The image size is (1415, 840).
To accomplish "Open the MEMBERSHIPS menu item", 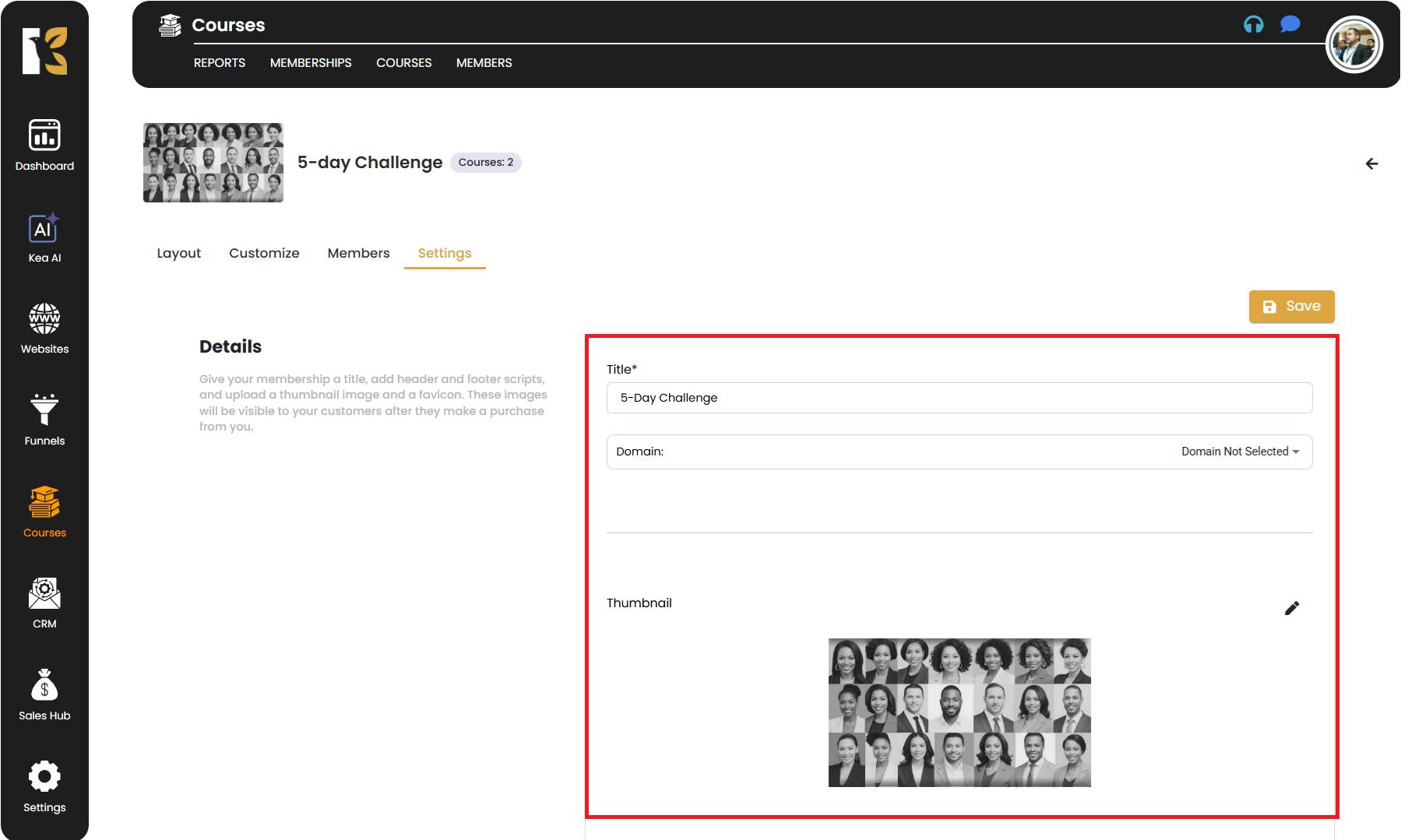I will click(311, 63).
